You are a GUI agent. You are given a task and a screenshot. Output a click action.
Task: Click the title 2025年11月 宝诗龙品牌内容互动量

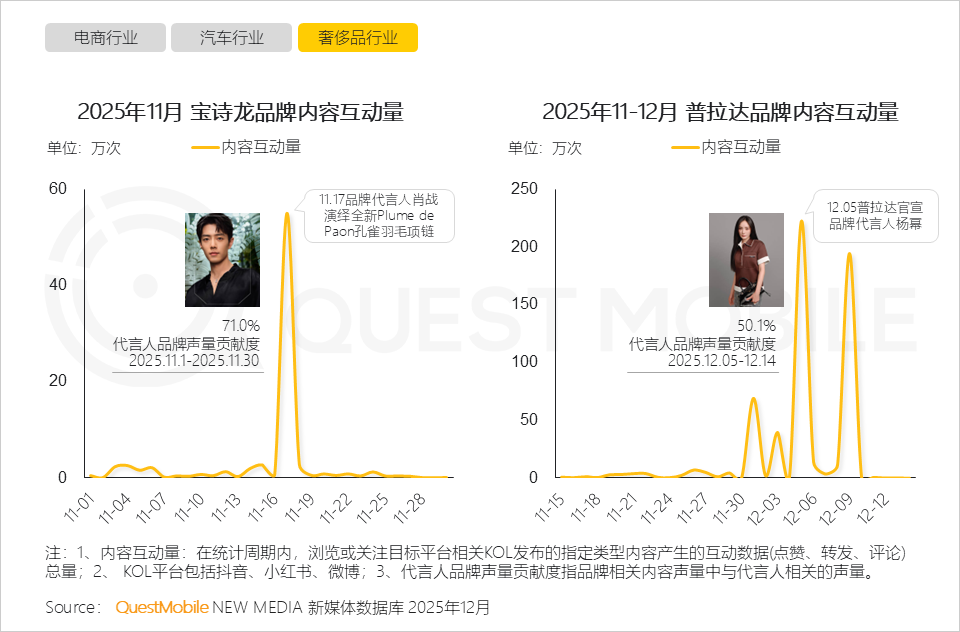point(241,112)
